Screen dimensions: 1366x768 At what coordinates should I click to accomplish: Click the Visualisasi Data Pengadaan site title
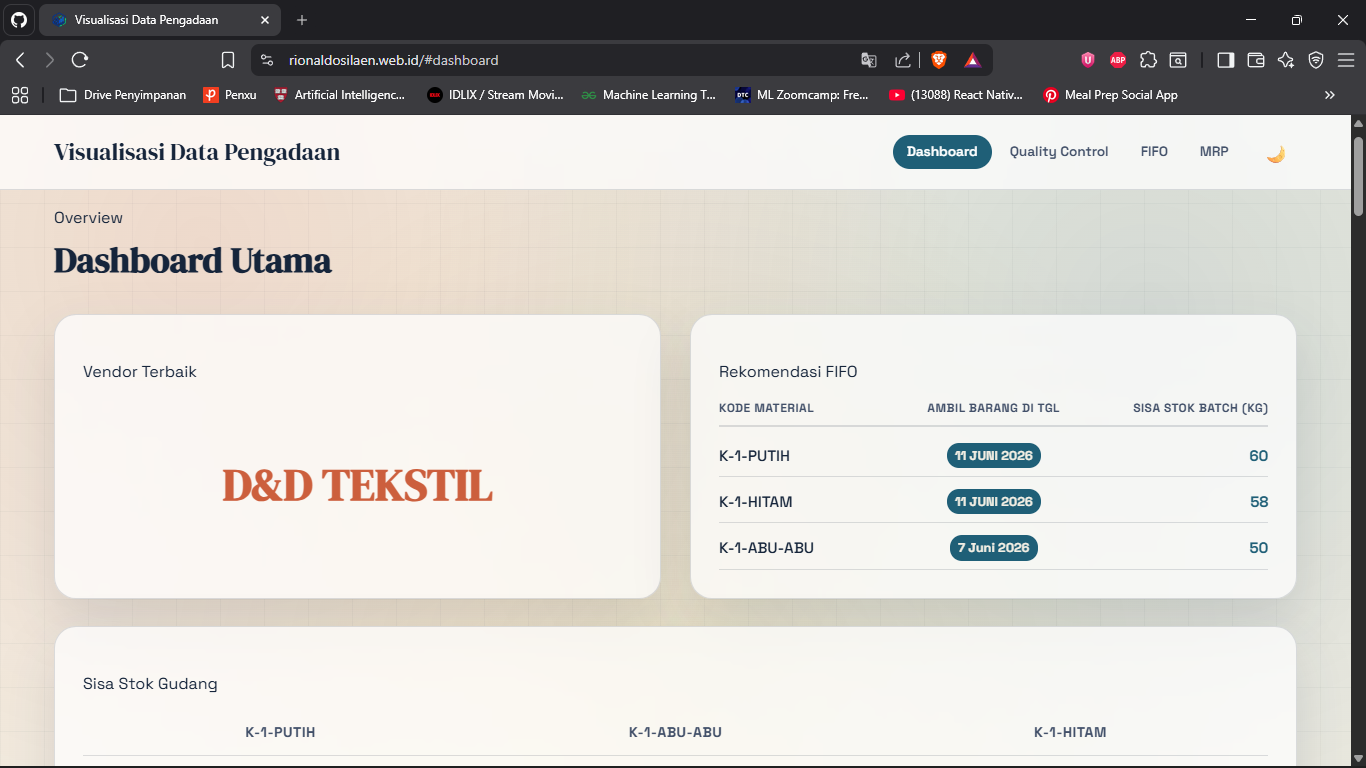197,152
